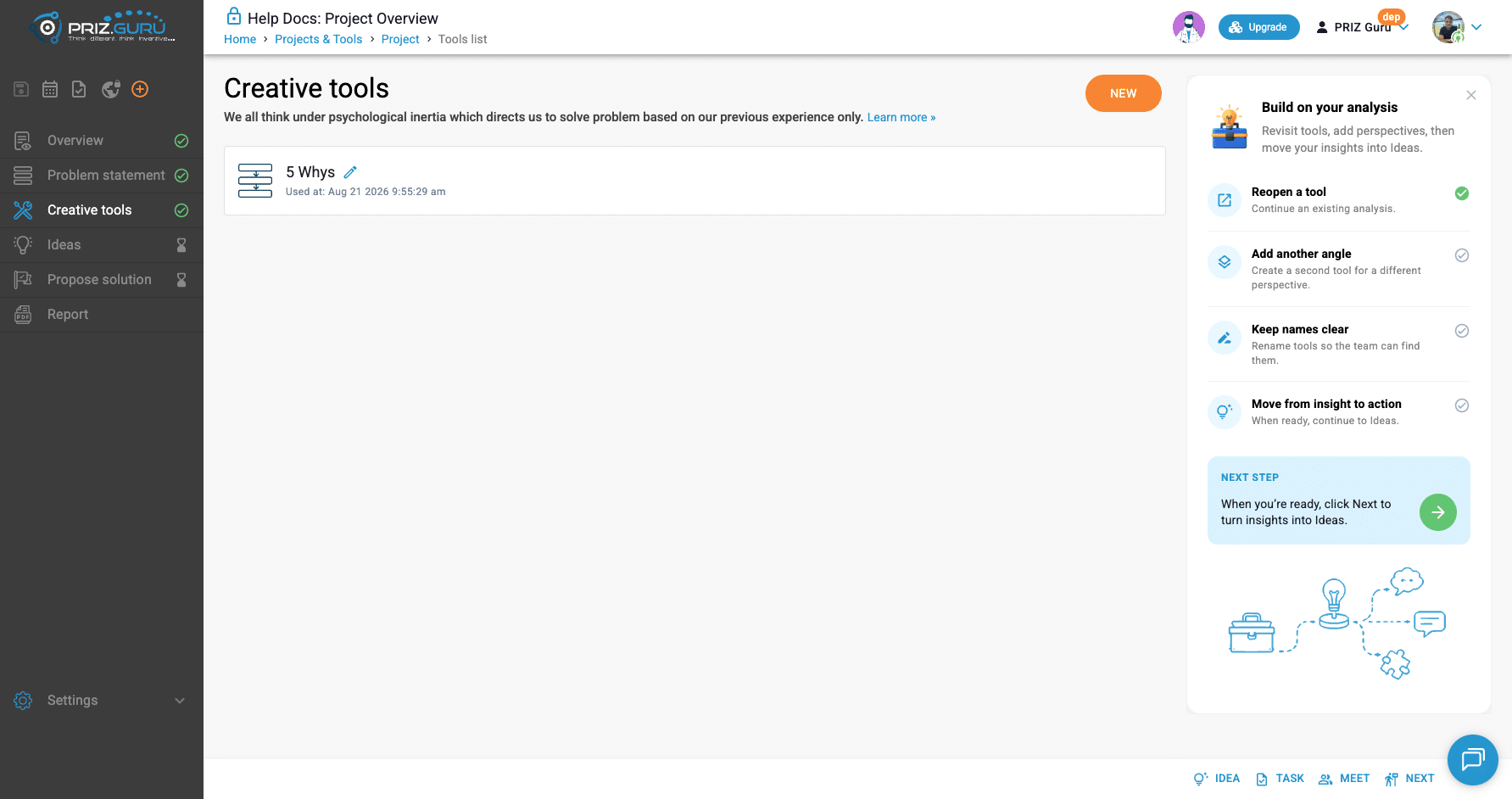Toggle the Add another angle checkmark

coord(1462,255)
